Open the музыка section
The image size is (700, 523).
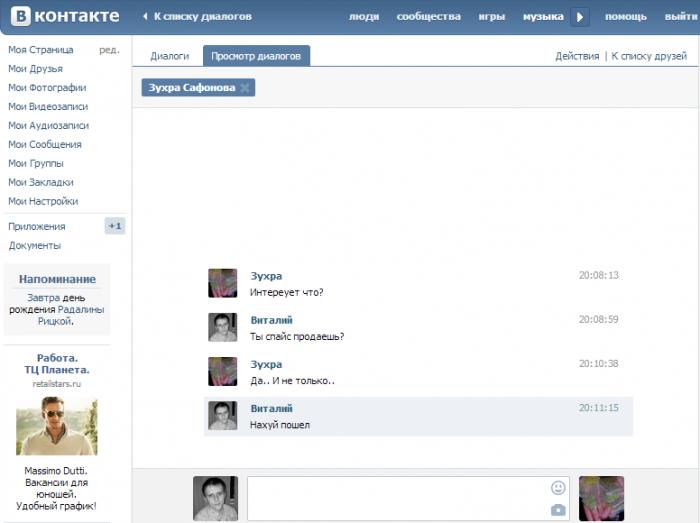[x=543, y=17]
